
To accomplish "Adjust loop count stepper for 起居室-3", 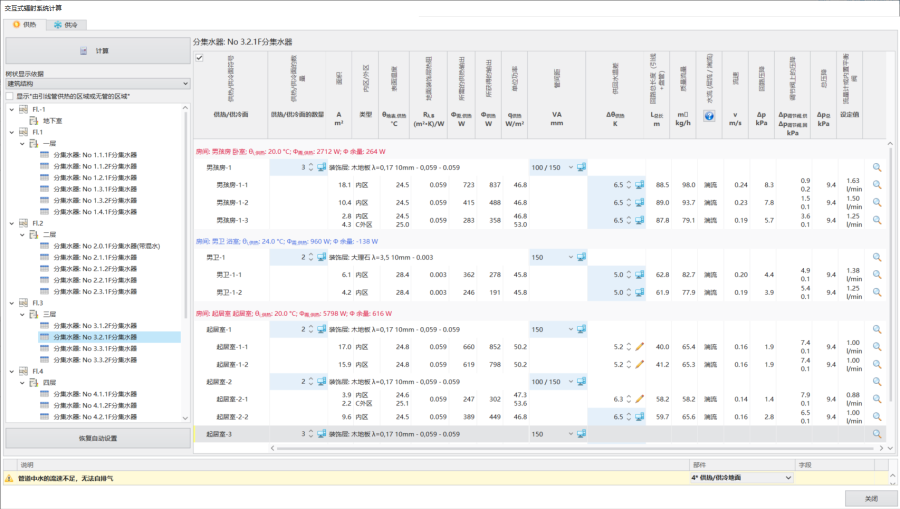I will tap(311, 434).
